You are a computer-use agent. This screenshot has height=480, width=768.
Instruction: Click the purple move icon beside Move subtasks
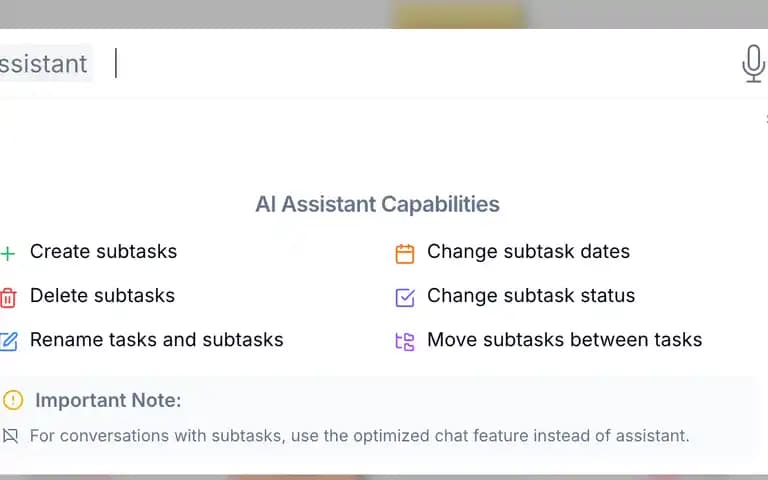(405, 342)
